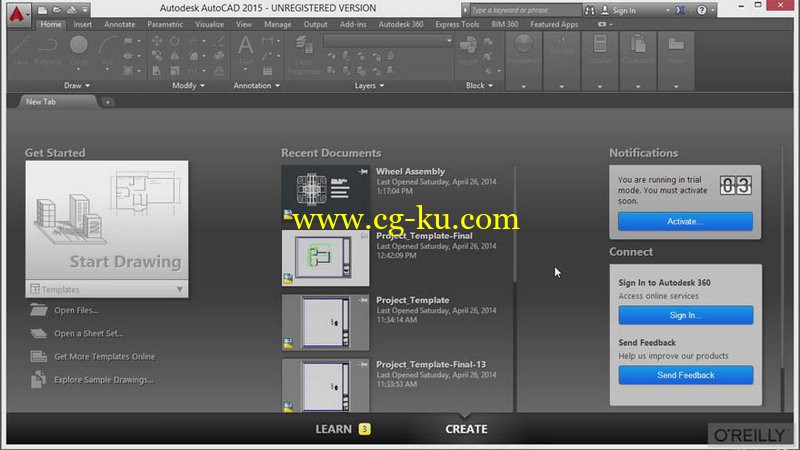This screenshot has width=800, height=450.
Task: Expand the Block panel dropdown
Action: pyautogui.click(x=480, y=86)
